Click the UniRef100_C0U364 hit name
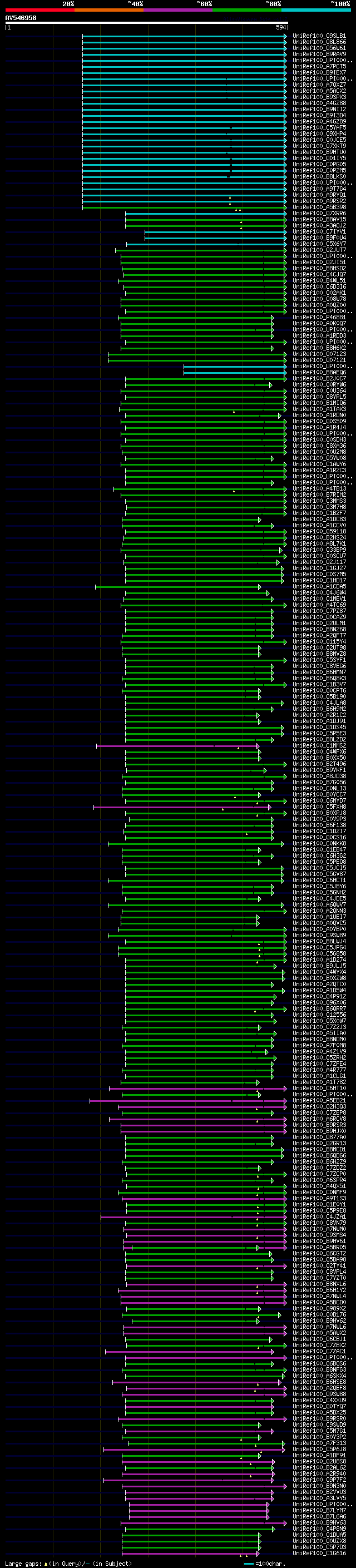The height and width of the screenshot is (1568, 356). (319, 391)
